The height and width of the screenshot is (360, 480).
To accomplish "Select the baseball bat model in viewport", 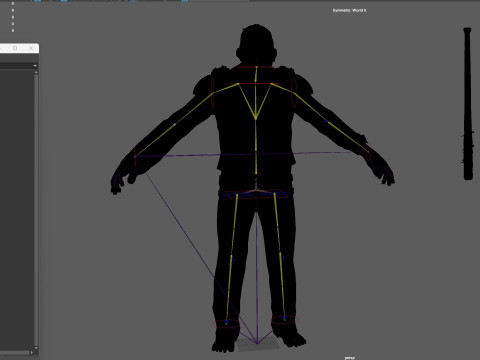I will (468, 104).
